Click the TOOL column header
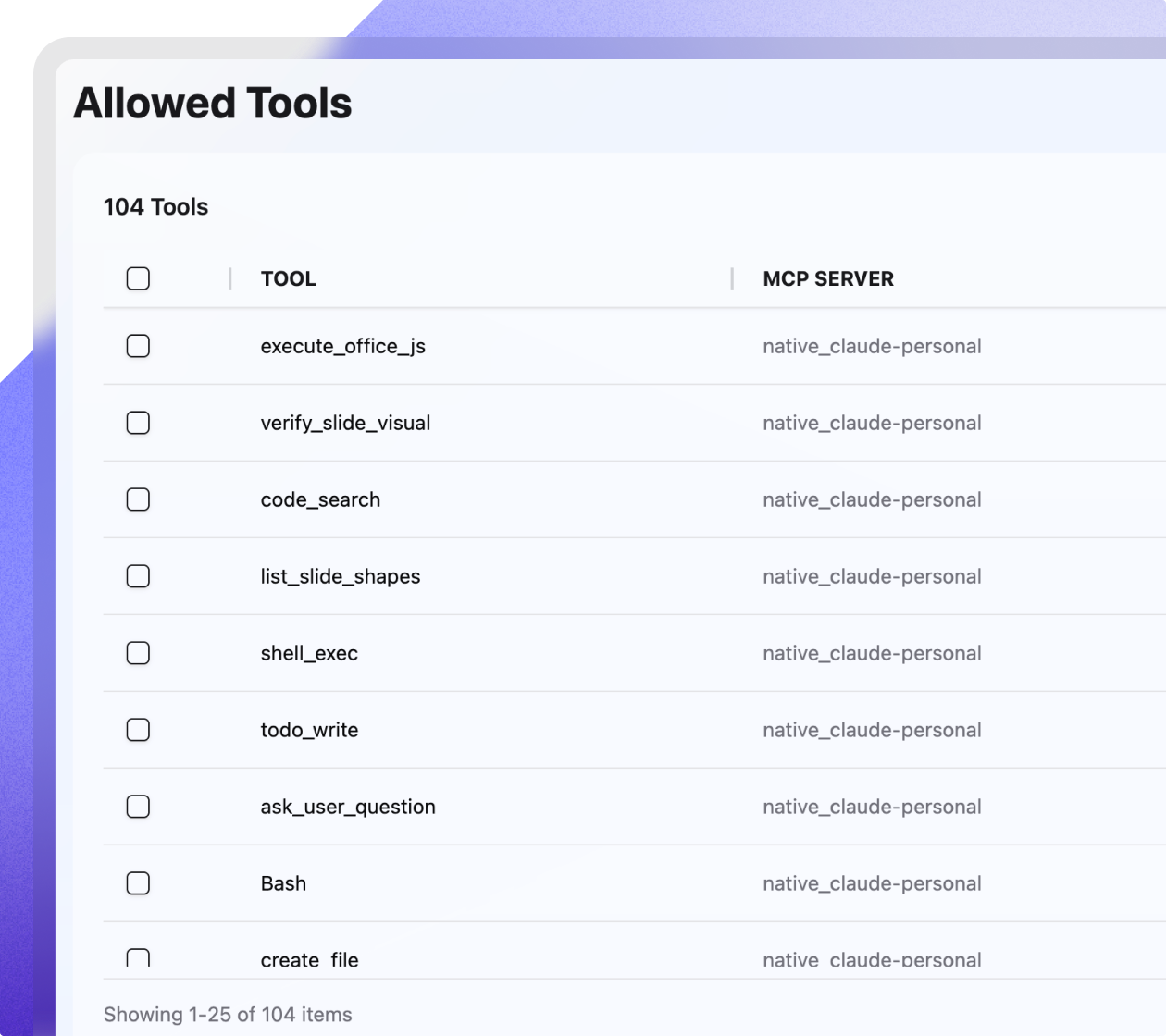The image size is (1166, 1036). tap(288, 278)
